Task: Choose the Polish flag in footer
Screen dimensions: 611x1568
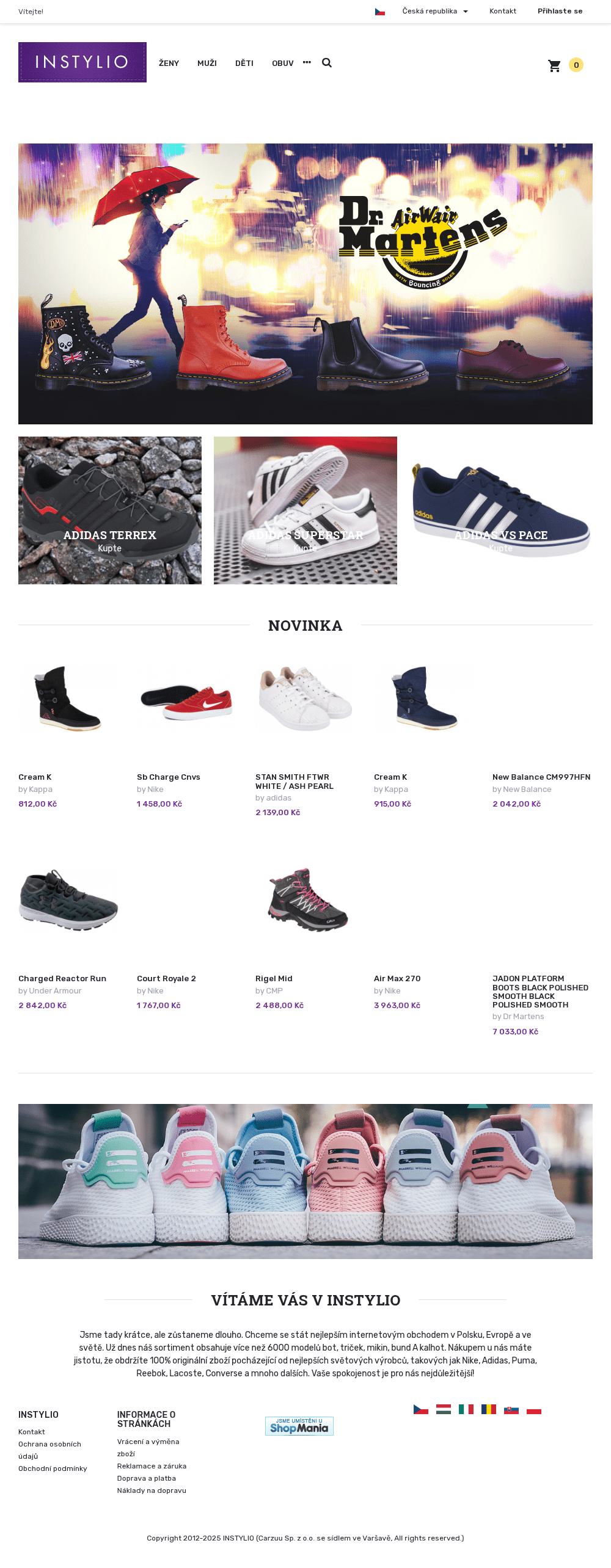Action: click(534, 1409)
